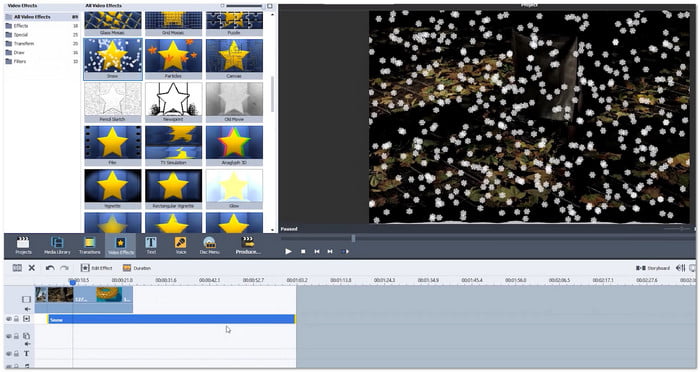This screenshot has width=700, height=372.
Task: Toggle visibility eye of the text track
Action: point(8,354)
